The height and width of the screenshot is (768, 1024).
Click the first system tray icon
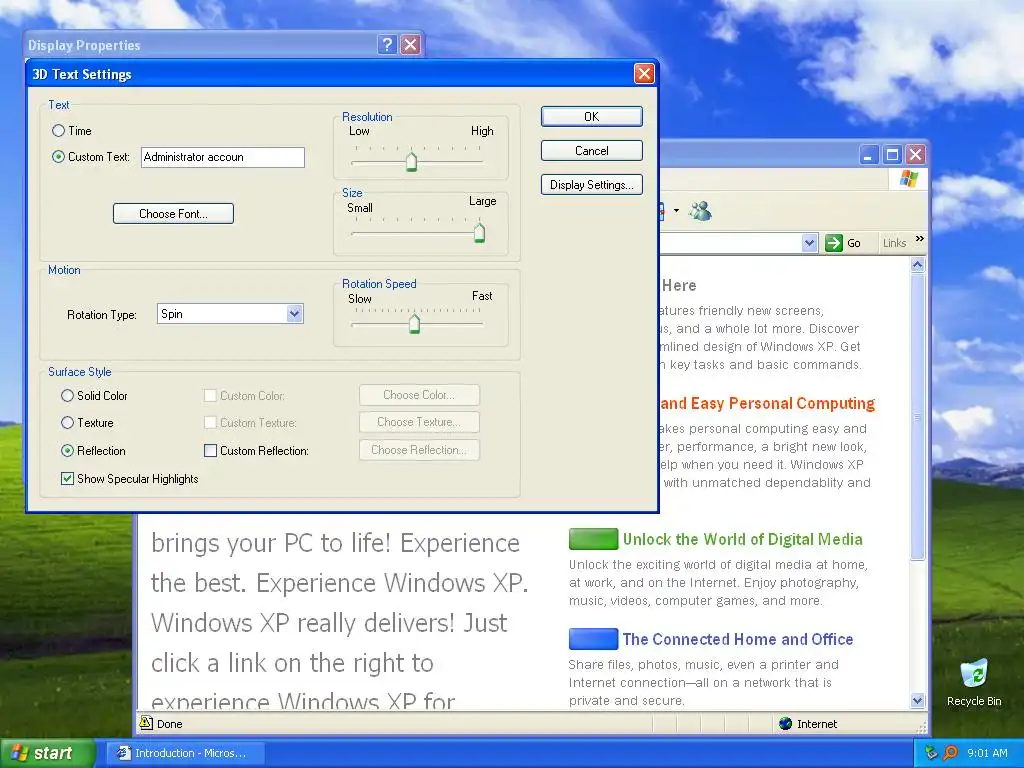931,753
